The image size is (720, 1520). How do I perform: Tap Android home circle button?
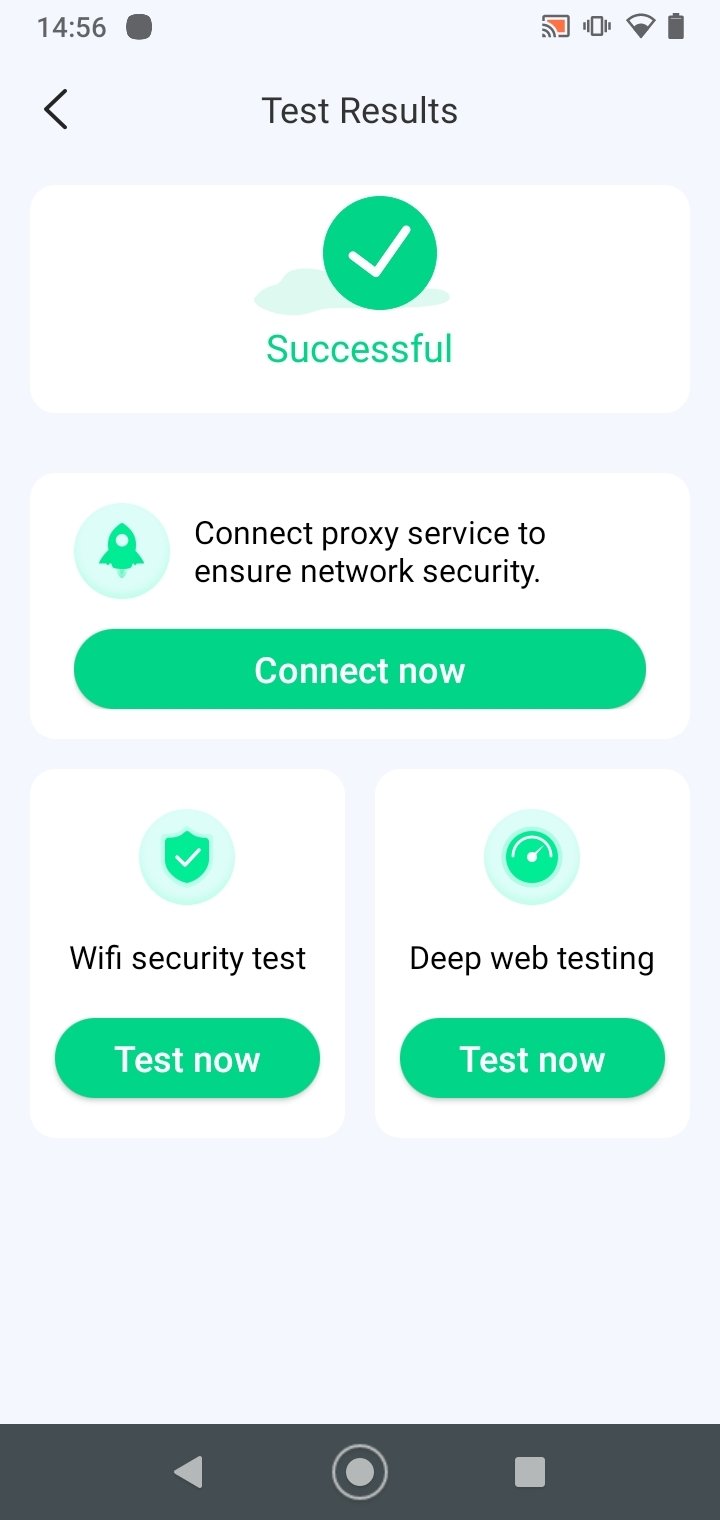tap(360, 1472)
